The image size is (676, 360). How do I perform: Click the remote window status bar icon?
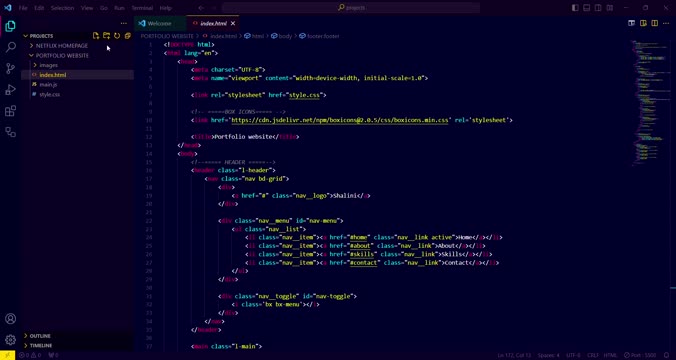(7, 355)
